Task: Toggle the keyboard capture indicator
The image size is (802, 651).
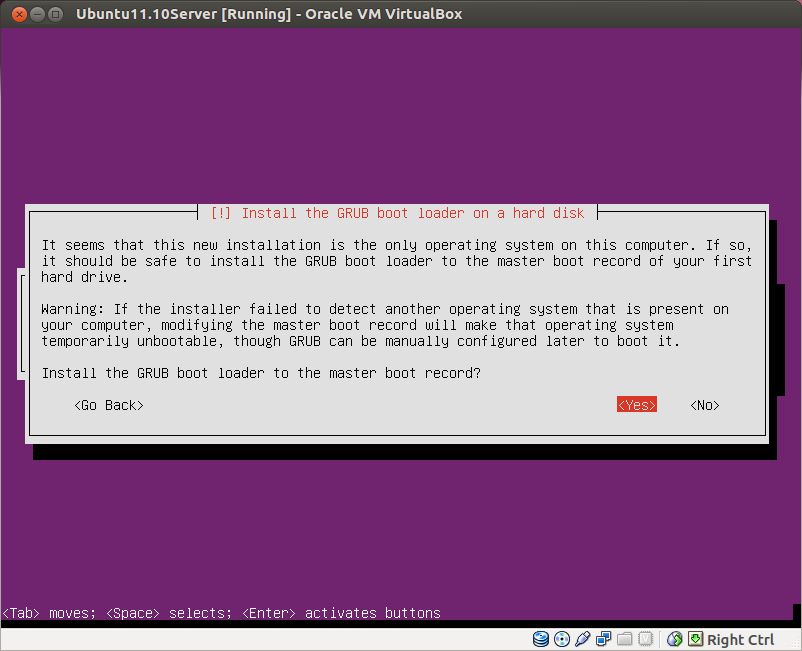Action: click(693, 639)
